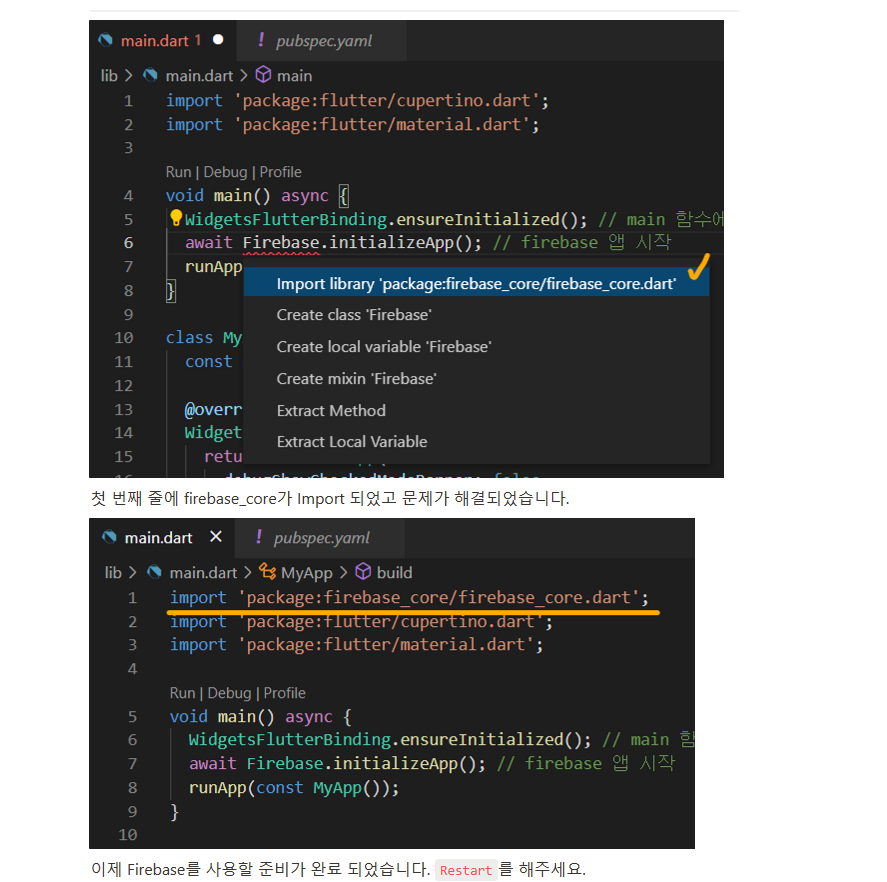The height and width of the screenshot is (882, 887).
Task: Click the material.dart import on line 3 in the lower editor
Action: click(356, 644)
